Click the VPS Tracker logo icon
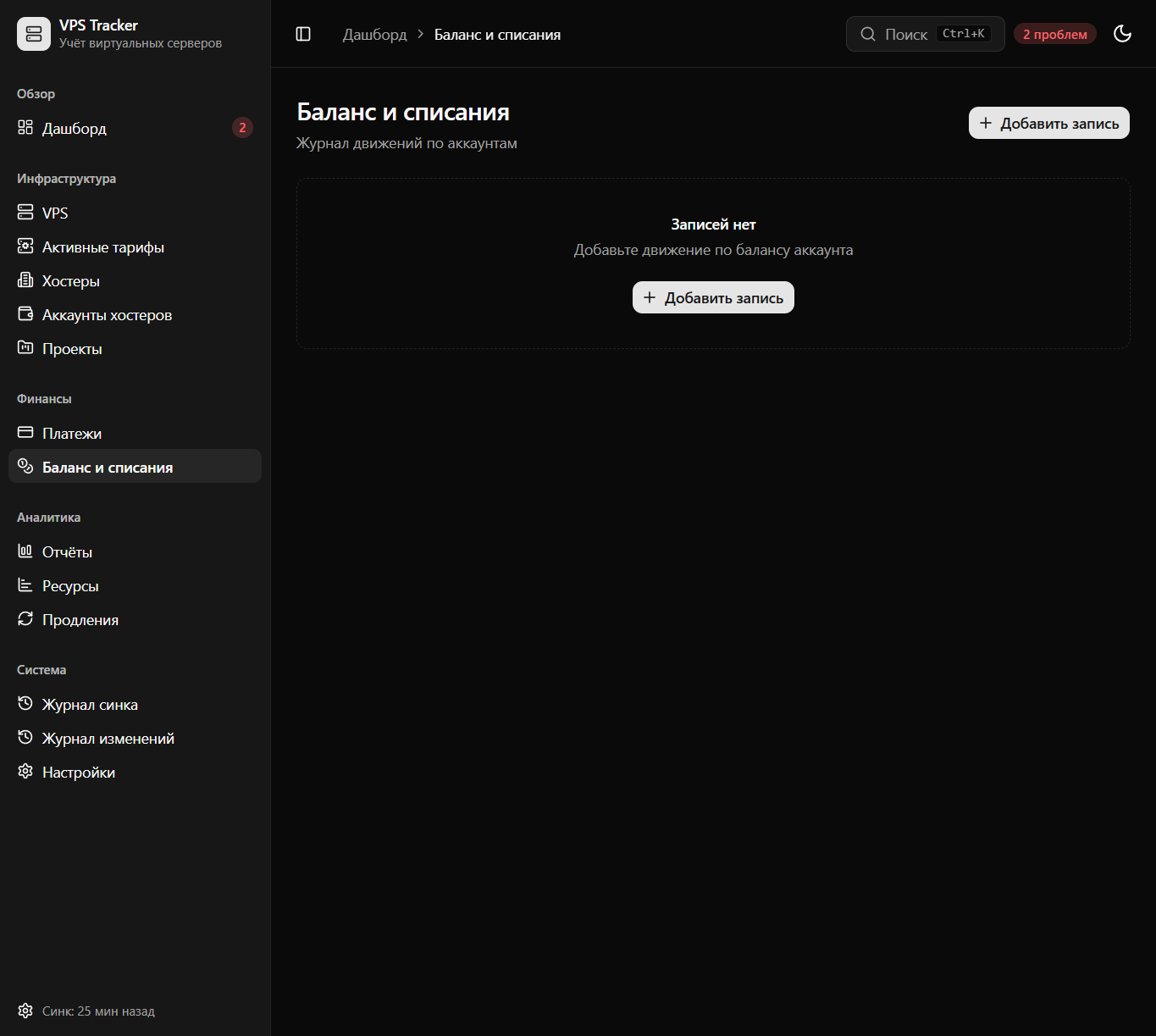 [34, 34]
